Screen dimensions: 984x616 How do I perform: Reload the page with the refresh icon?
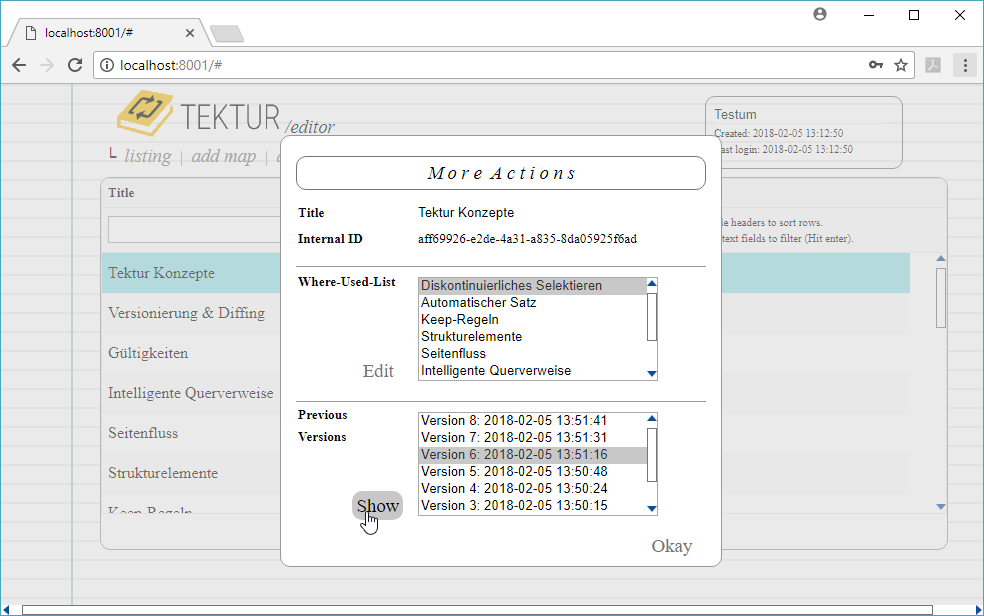[x=74, y=65]
